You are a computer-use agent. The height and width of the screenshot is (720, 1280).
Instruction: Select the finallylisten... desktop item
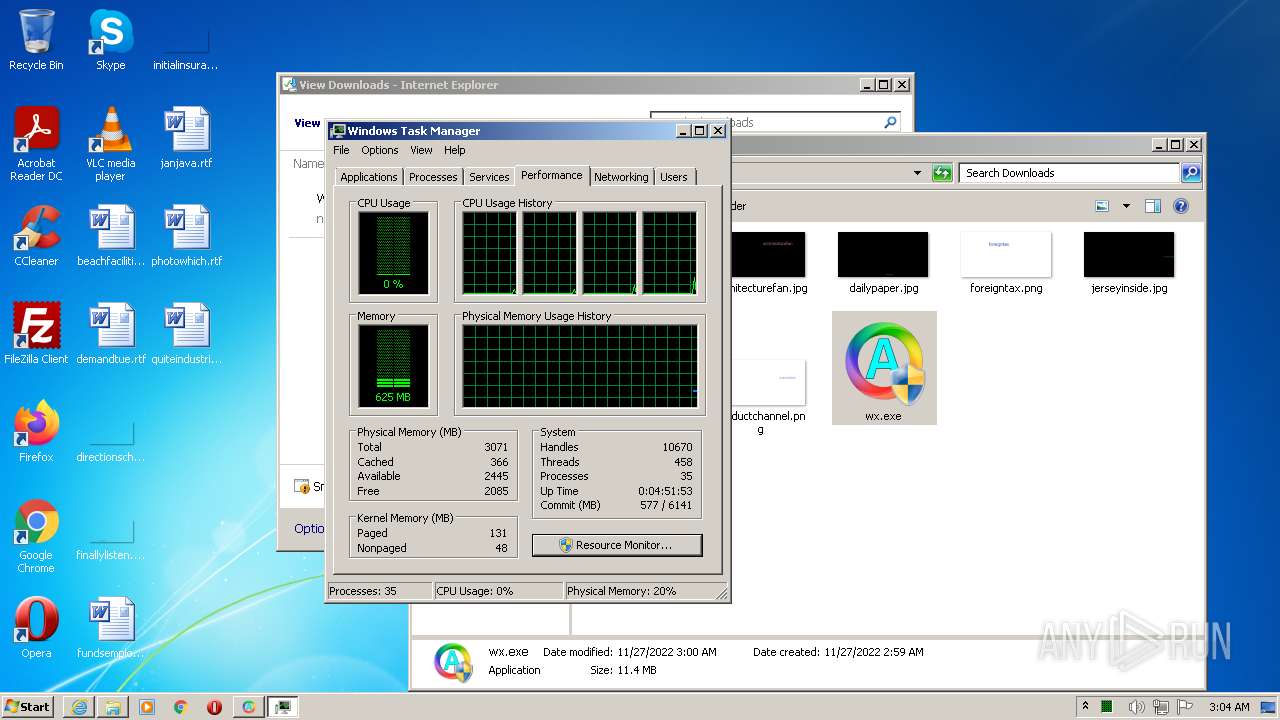pos(110,536)
